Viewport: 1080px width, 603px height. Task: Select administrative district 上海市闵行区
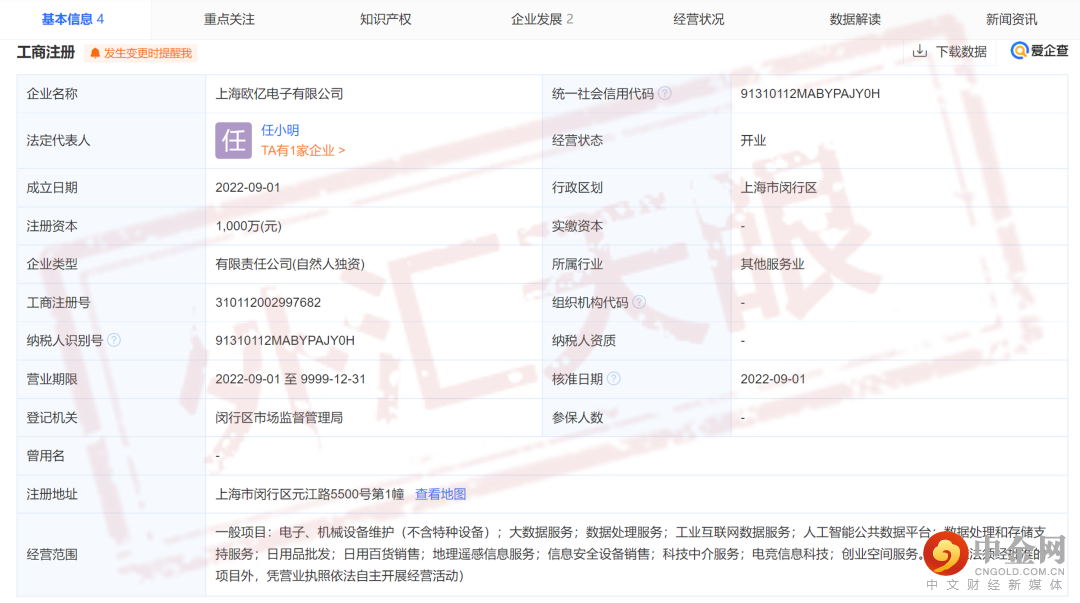click(778, 187)
